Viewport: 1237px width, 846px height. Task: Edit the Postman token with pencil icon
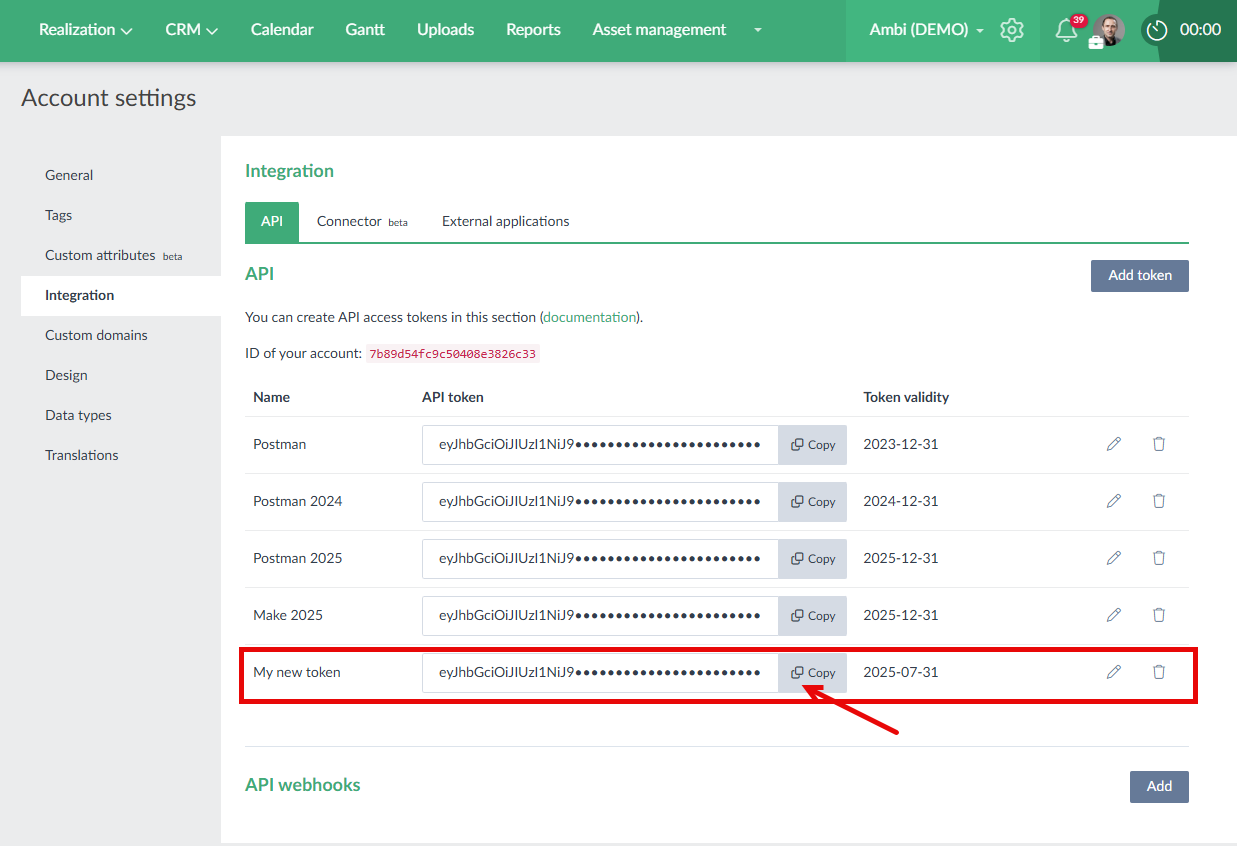[1114, 444]
